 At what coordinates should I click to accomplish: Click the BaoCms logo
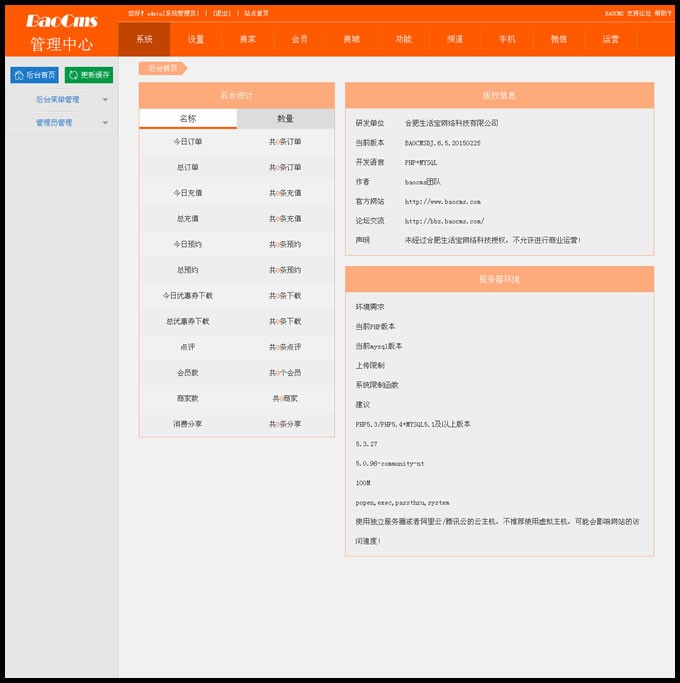[61, 21]
